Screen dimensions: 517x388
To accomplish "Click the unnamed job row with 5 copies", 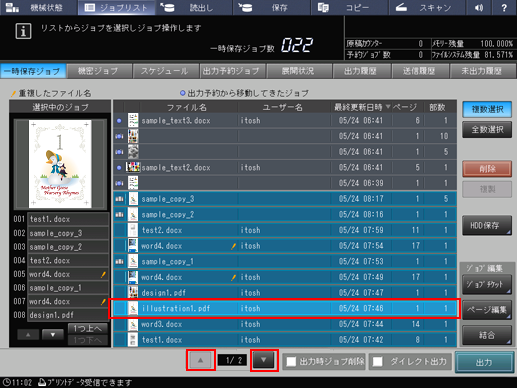I will 285,152.
